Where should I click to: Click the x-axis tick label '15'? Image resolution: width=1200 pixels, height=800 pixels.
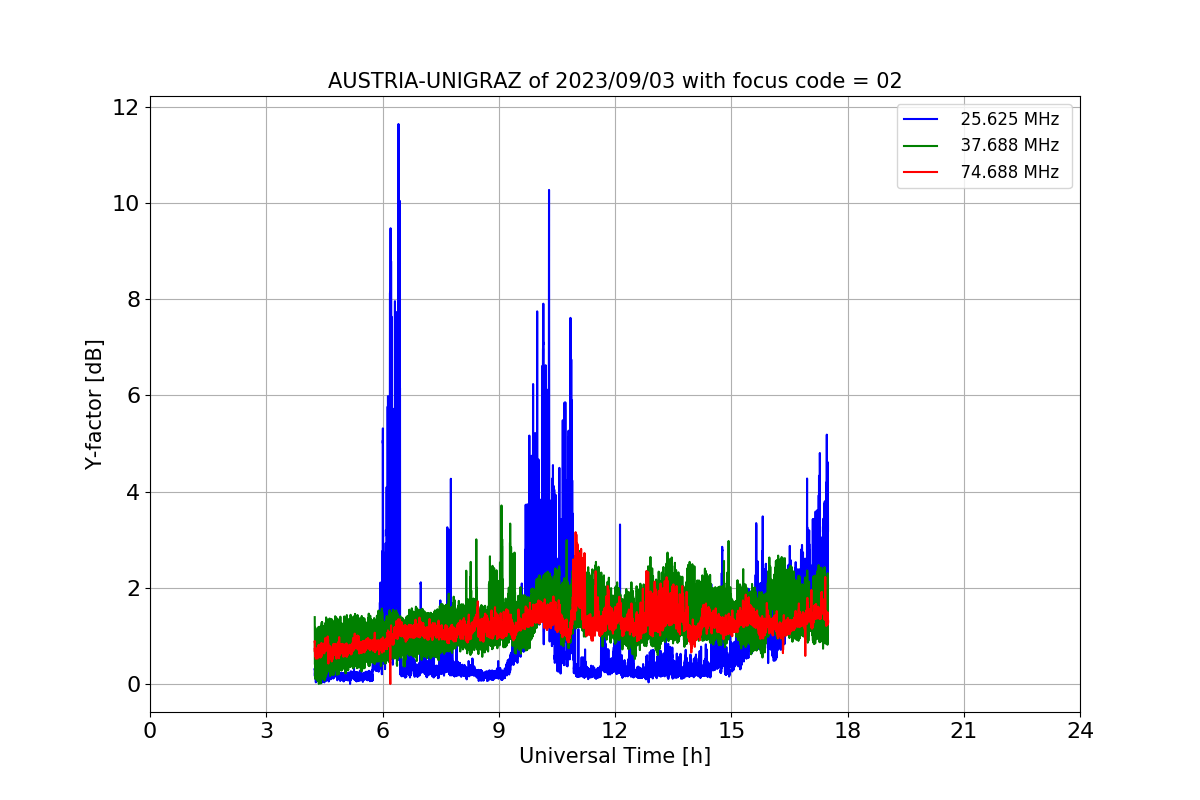[x=731, y=731]
